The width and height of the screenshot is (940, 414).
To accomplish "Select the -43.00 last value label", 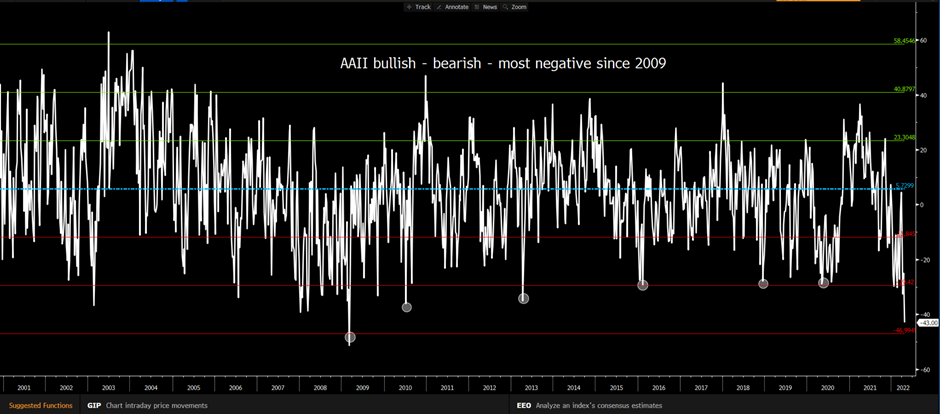I will click(x=926, y=323).
